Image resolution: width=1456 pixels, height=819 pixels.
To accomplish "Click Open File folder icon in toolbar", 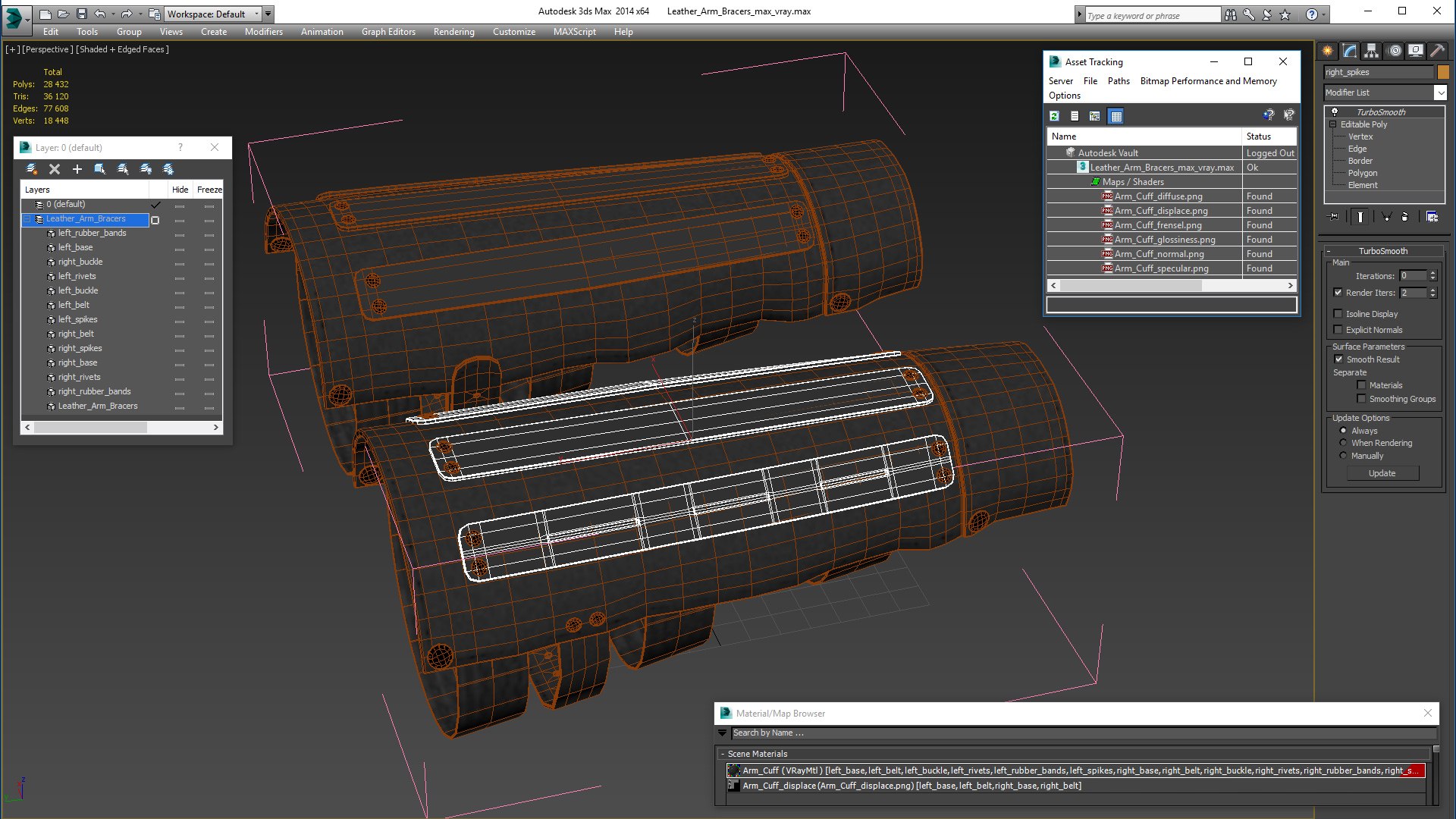I will [x=63, y=14].
